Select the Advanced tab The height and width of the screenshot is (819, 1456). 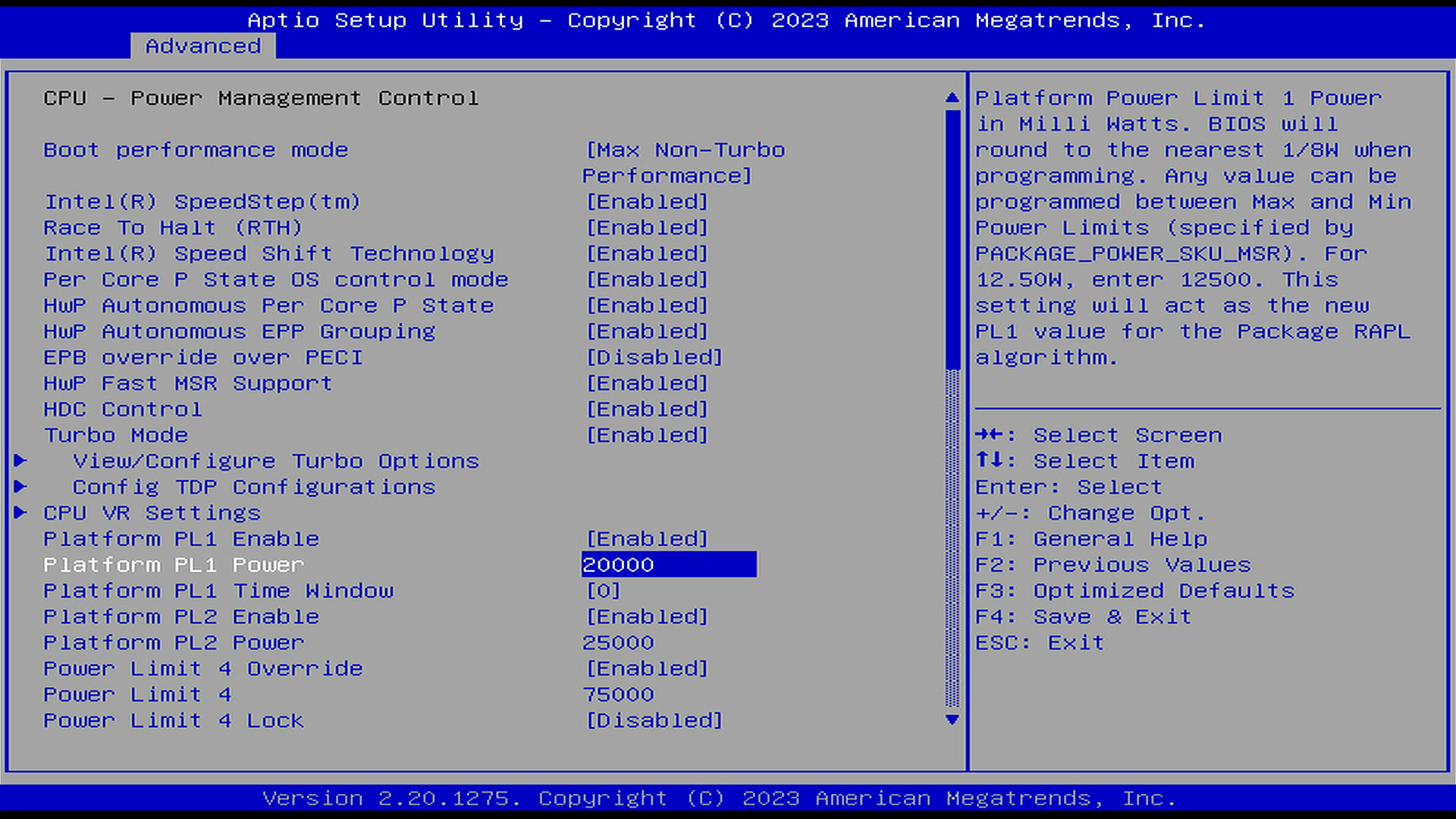(203, 46)
